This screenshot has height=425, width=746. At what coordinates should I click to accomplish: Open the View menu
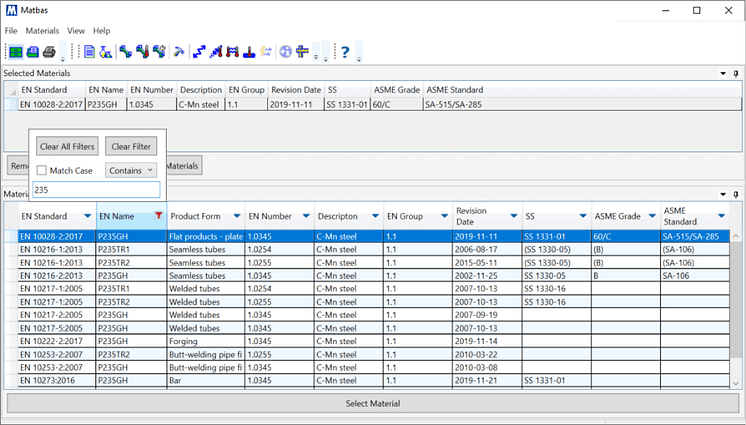[x=76, y=31]
